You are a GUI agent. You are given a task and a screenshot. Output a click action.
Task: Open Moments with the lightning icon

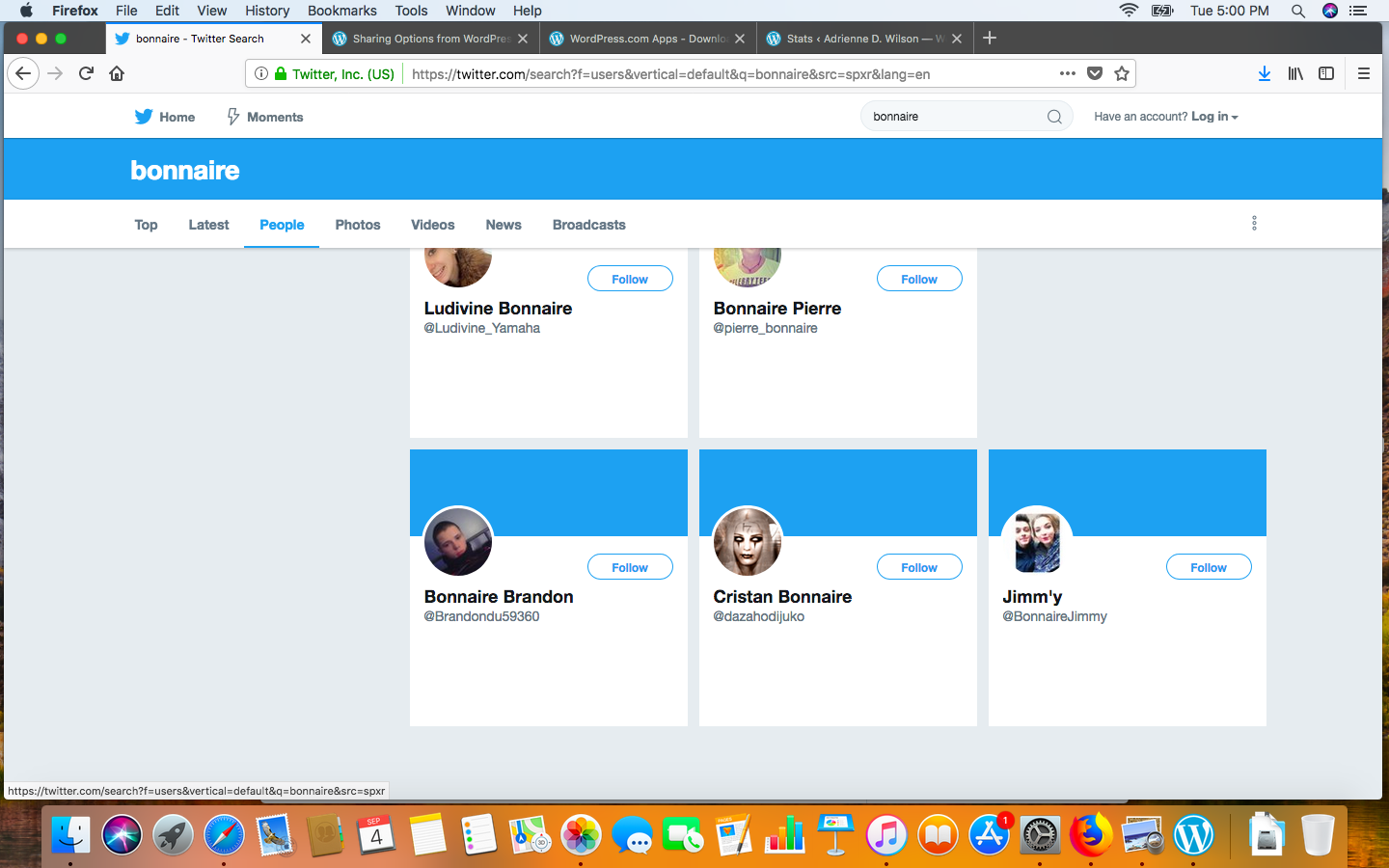(x=233, y=117)
